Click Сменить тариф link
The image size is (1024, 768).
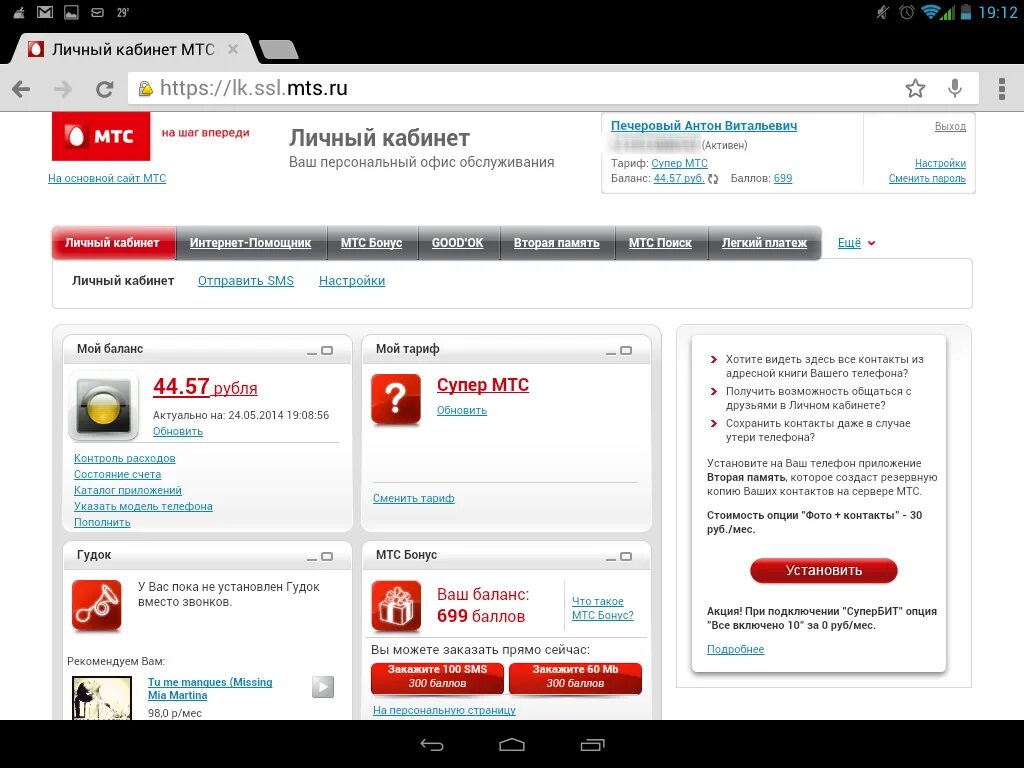pos(414,498)
